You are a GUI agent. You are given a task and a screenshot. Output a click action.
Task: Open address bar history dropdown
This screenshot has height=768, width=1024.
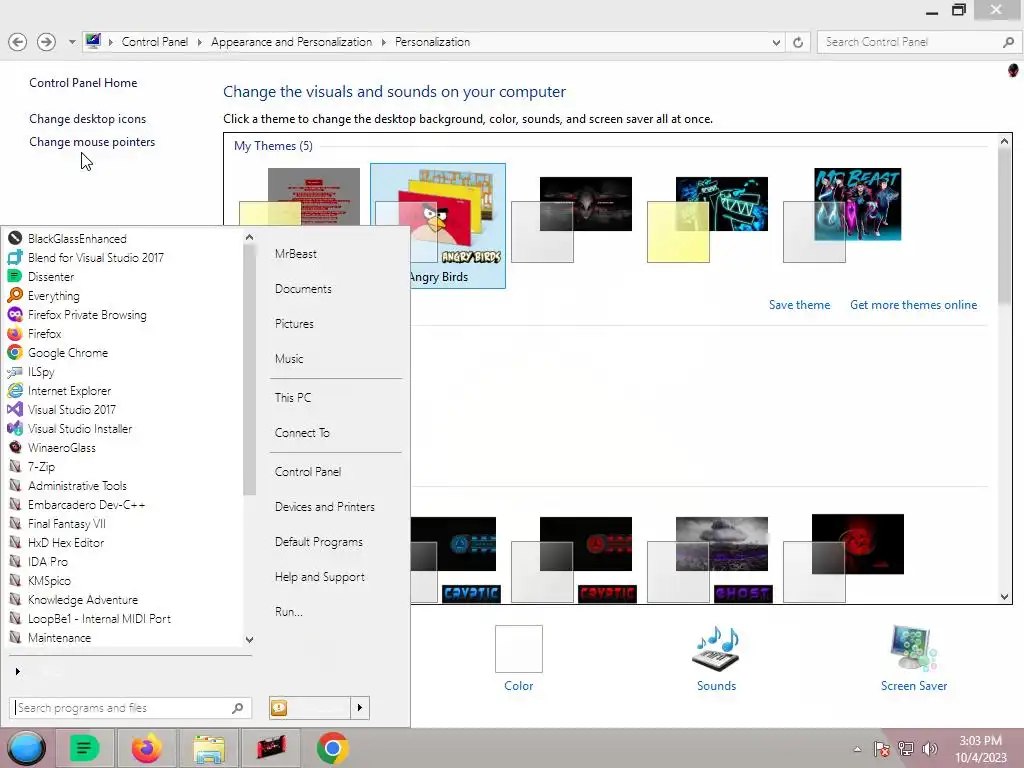coord(776,42)
